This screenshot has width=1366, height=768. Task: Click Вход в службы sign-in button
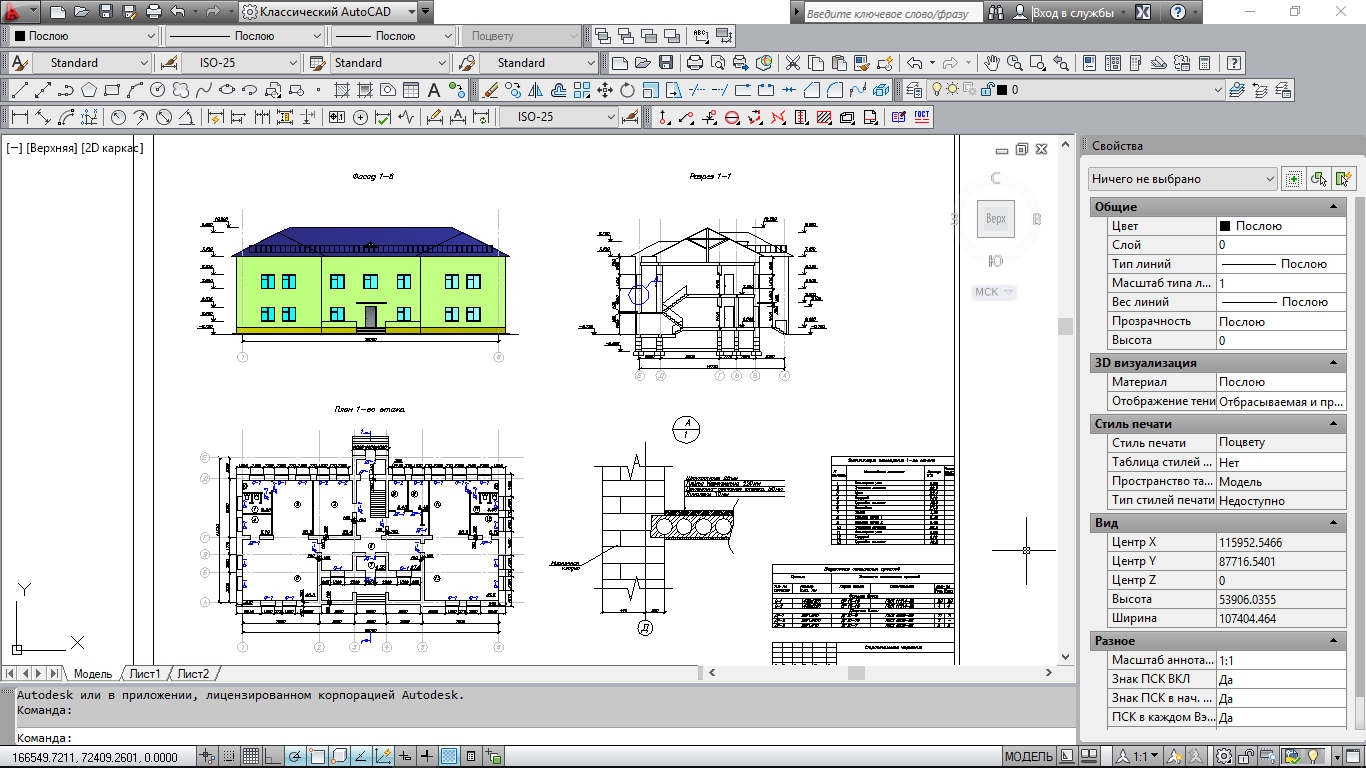[1072, 13]
